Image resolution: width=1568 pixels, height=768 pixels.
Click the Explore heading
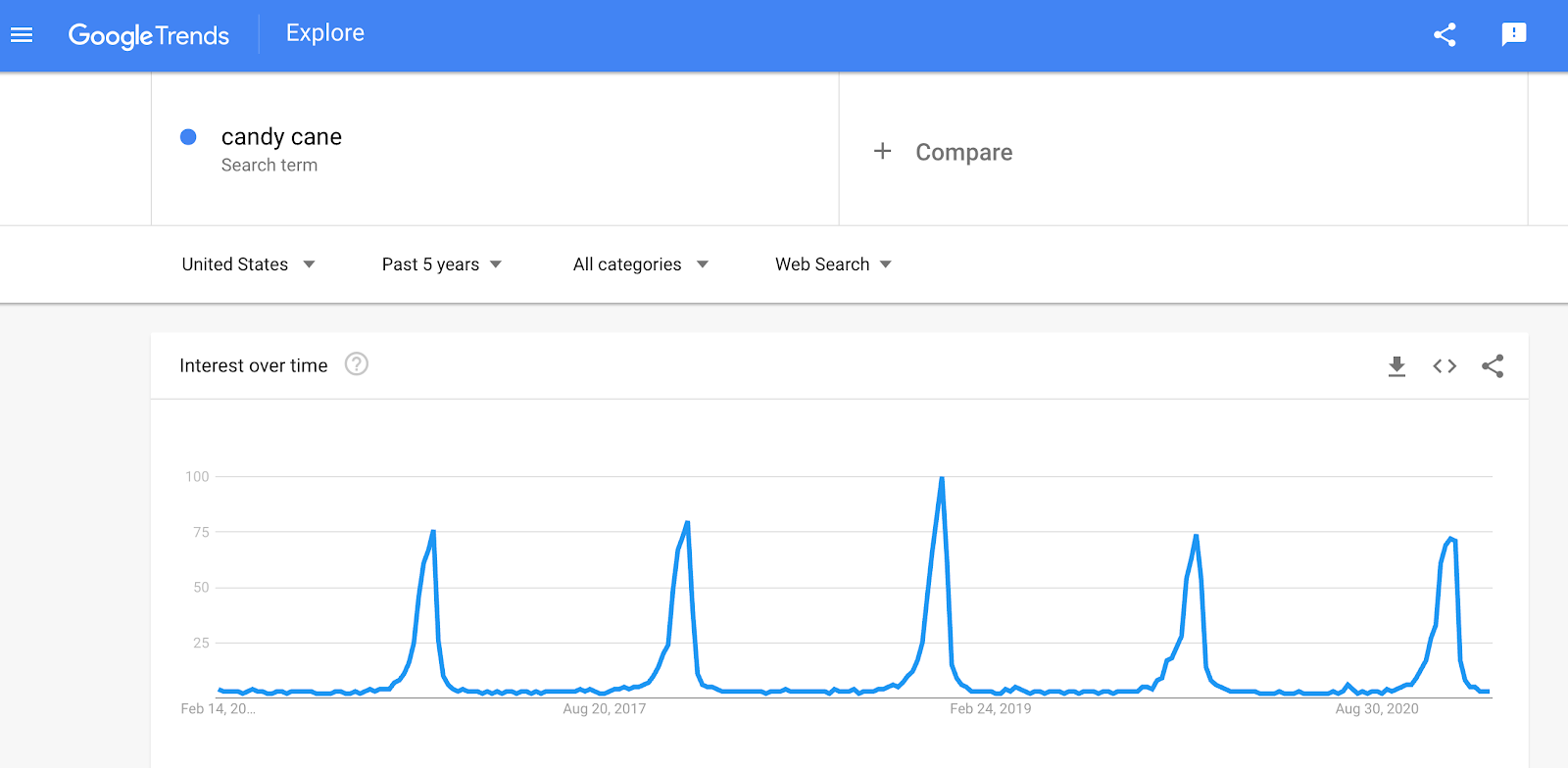pos(323,32)
